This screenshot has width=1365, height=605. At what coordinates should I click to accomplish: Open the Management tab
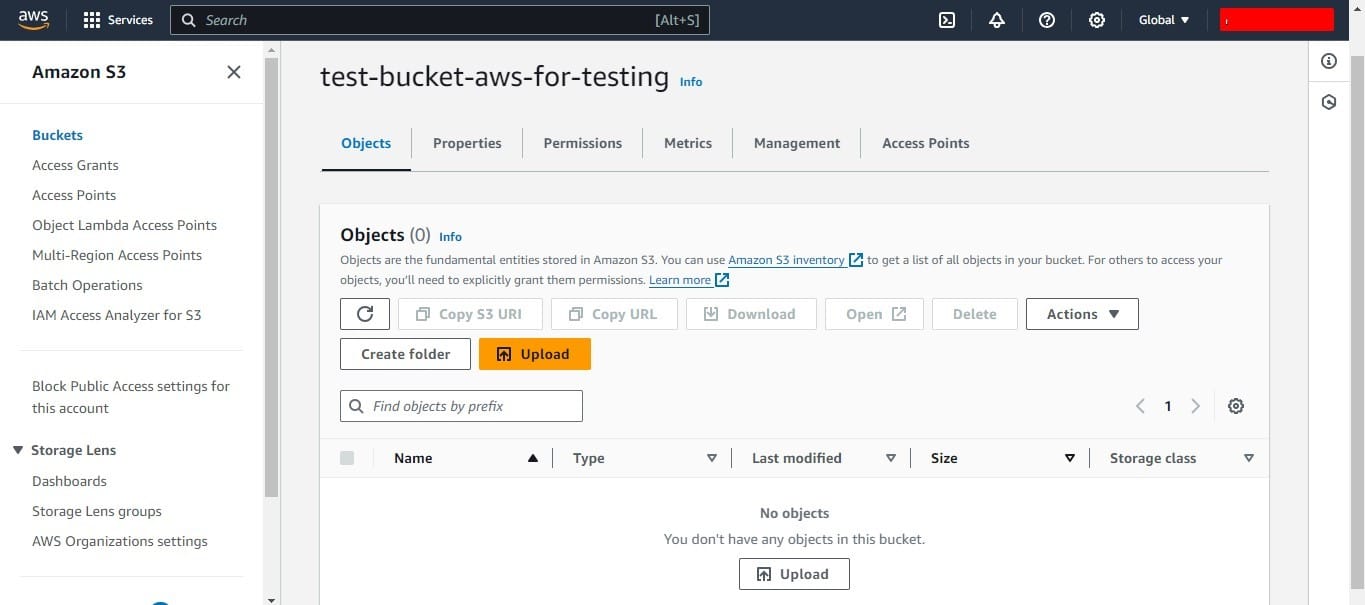(797, 143)
